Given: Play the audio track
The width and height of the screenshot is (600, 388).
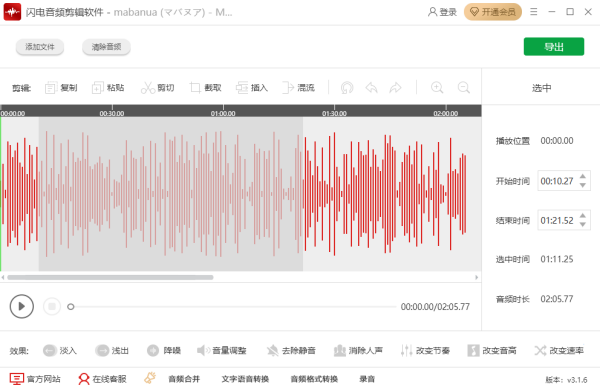Looking at the screenshot, I should (22, 306).
